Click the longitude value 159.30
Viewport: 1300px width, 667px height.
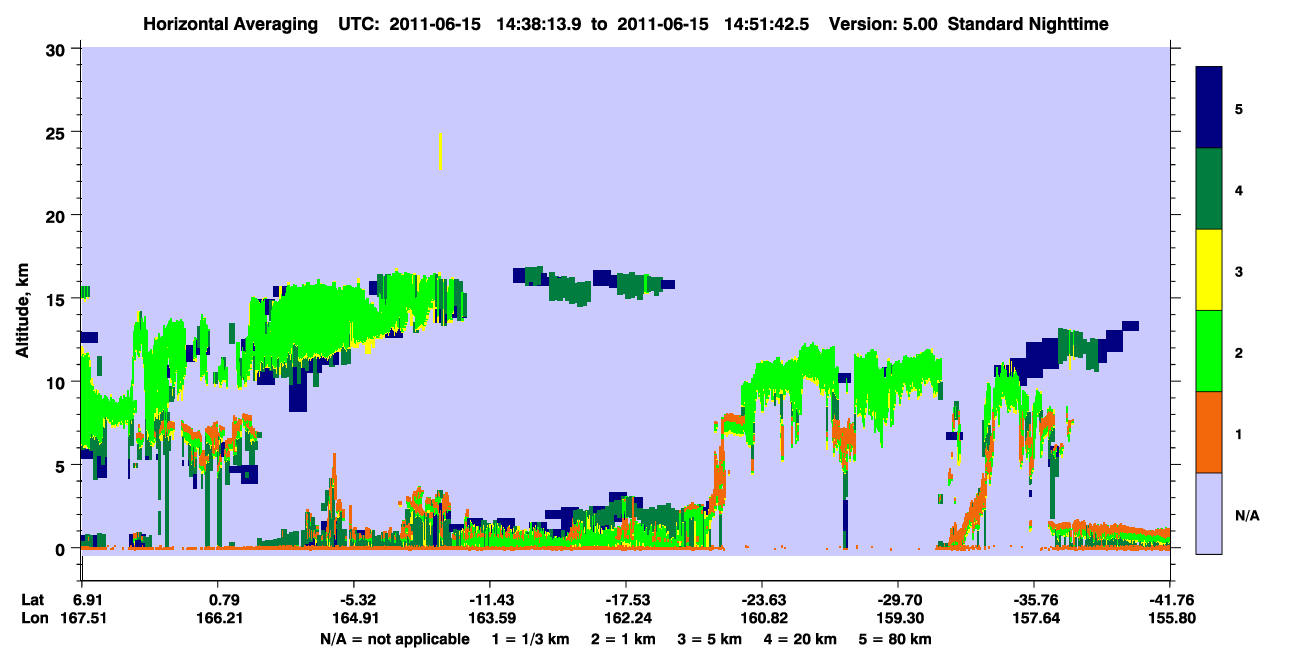[x=898, y=619]
